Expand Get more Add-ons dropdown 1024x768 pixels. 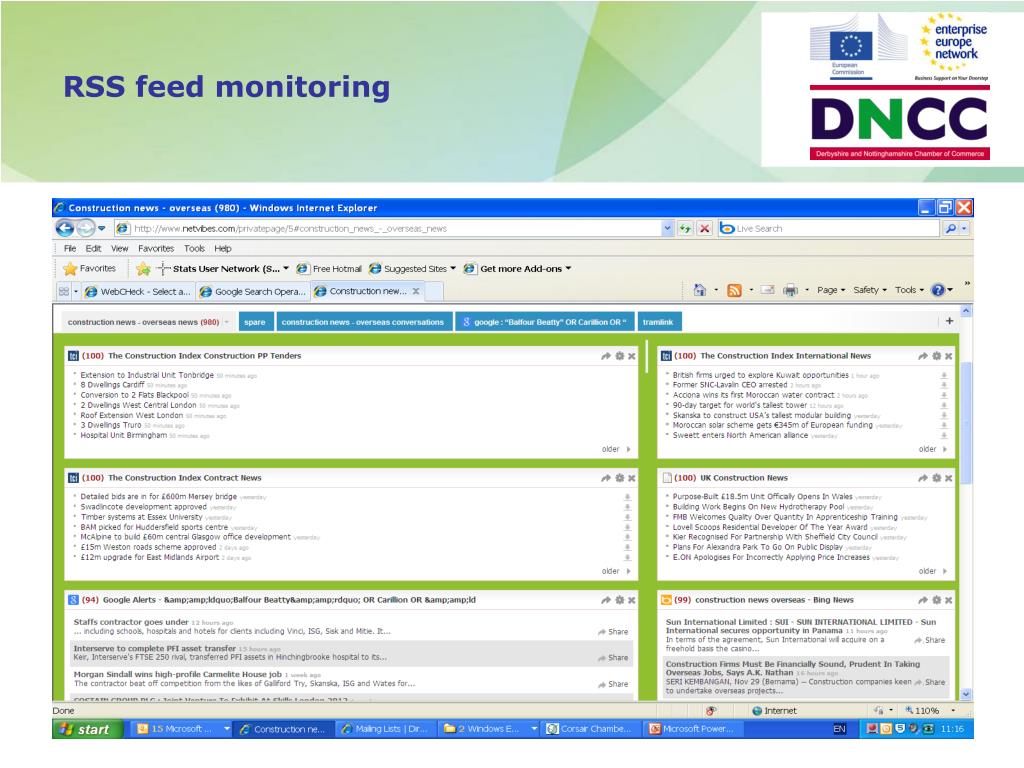(568, 268)
